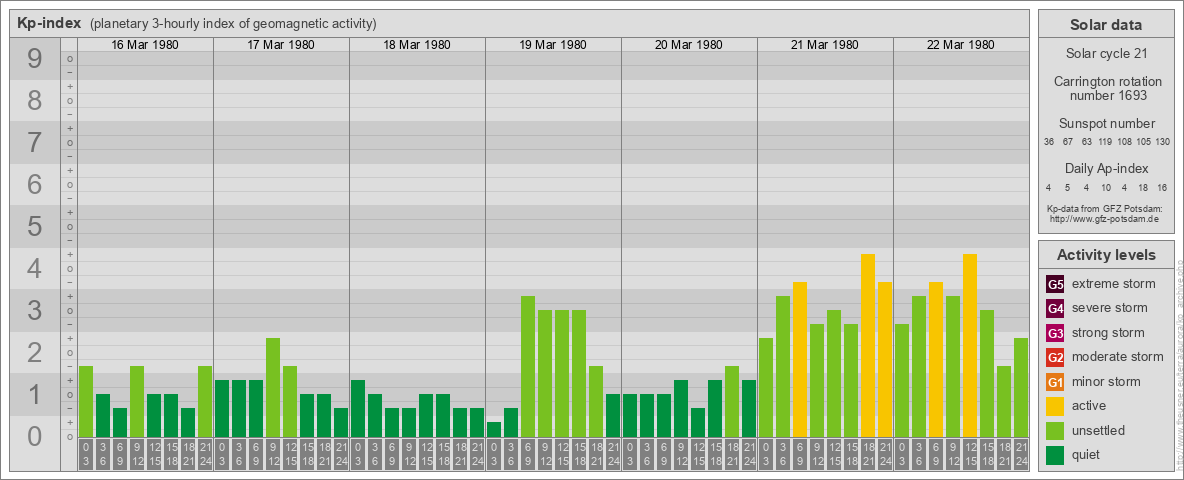Click the sunspot value 36

[1049, 142]
